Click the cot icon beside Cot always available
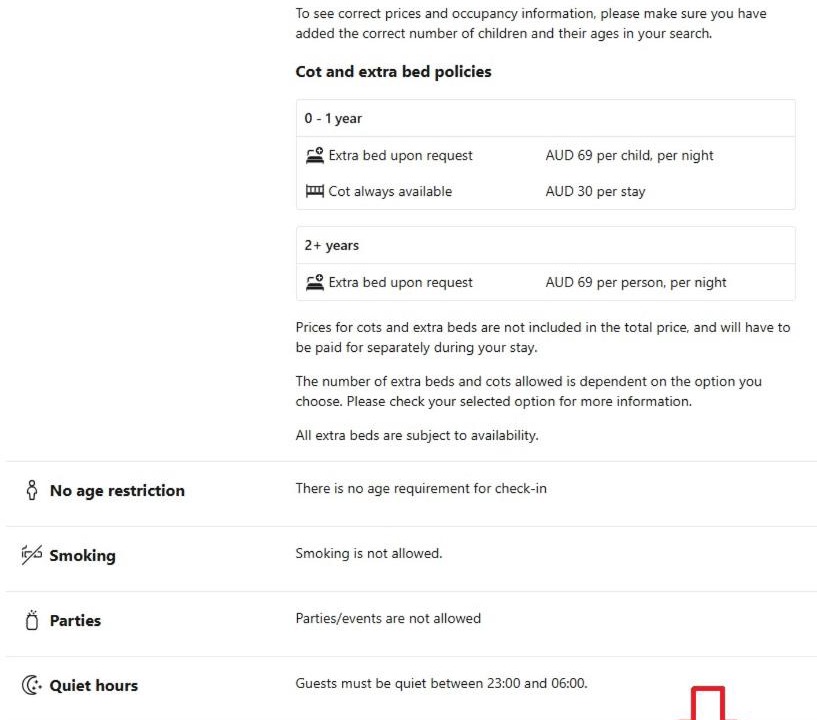This screenshot has width=817, height=720. (x=315, y=191)
